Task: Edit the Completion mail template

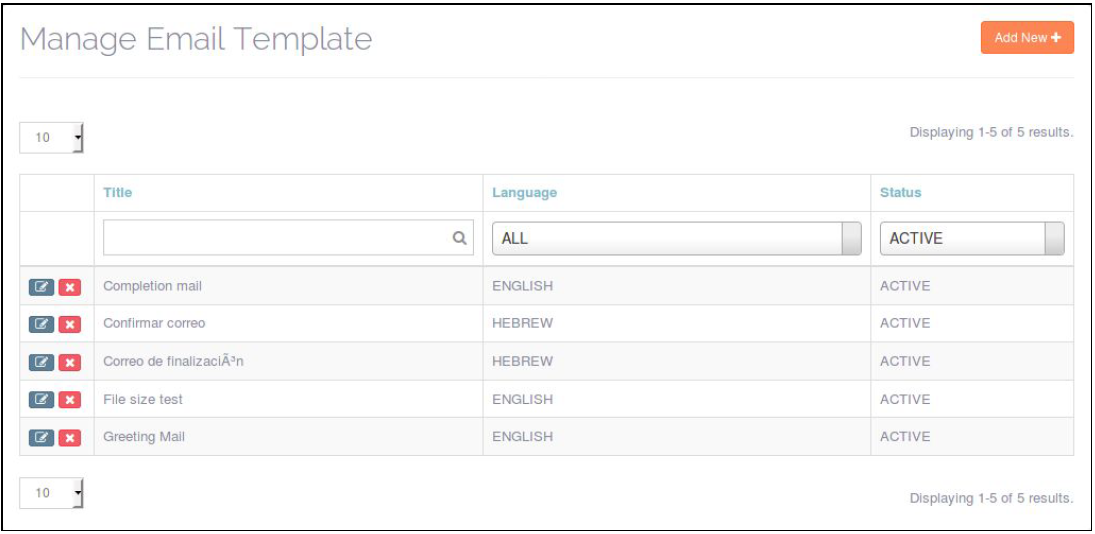Action: tap(41, 287)
